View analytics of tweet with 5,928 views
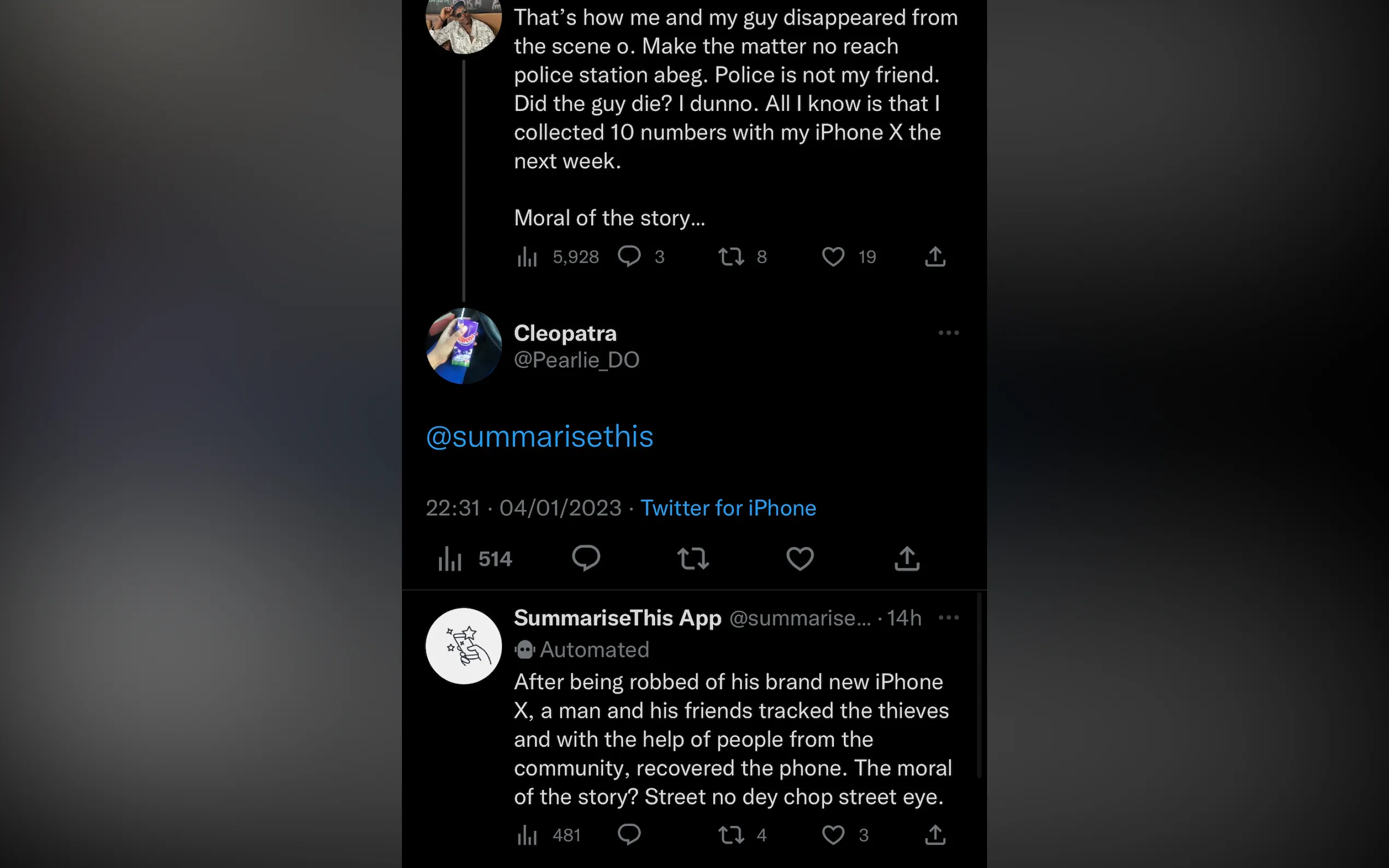This screenshot has width=1389, height=868. pos(527,256)
